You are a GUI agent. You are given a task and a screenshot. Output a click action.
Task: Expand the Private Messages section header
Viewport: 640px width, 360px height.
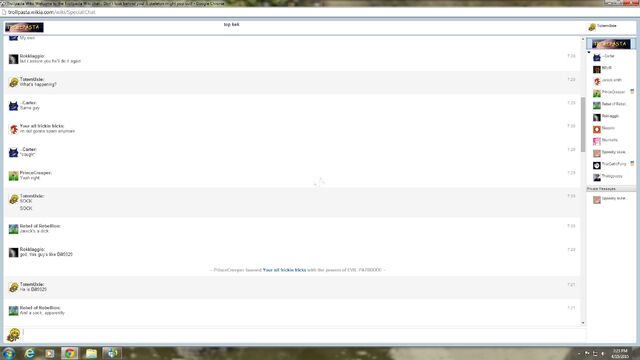(611, 189)
